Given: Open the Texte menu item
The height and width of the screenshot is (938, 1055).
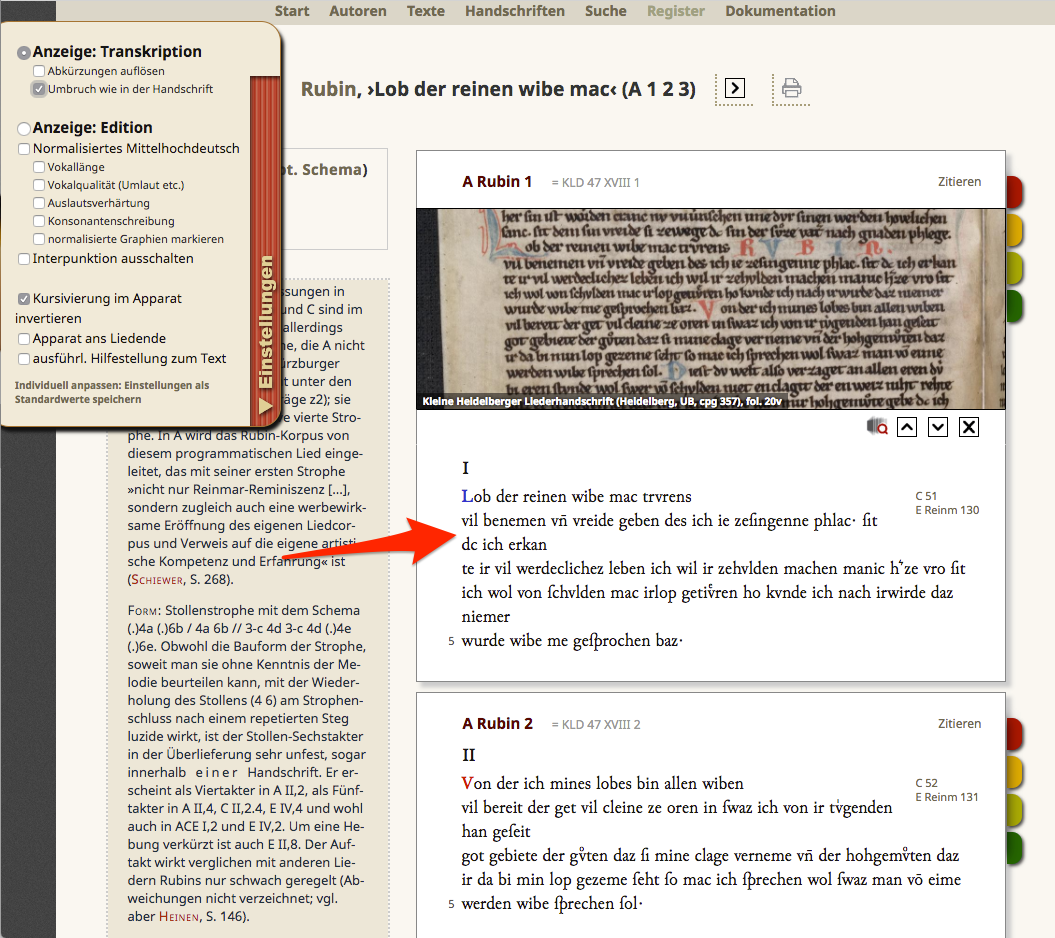Looking at the screenshot, I should pos(426,11).
